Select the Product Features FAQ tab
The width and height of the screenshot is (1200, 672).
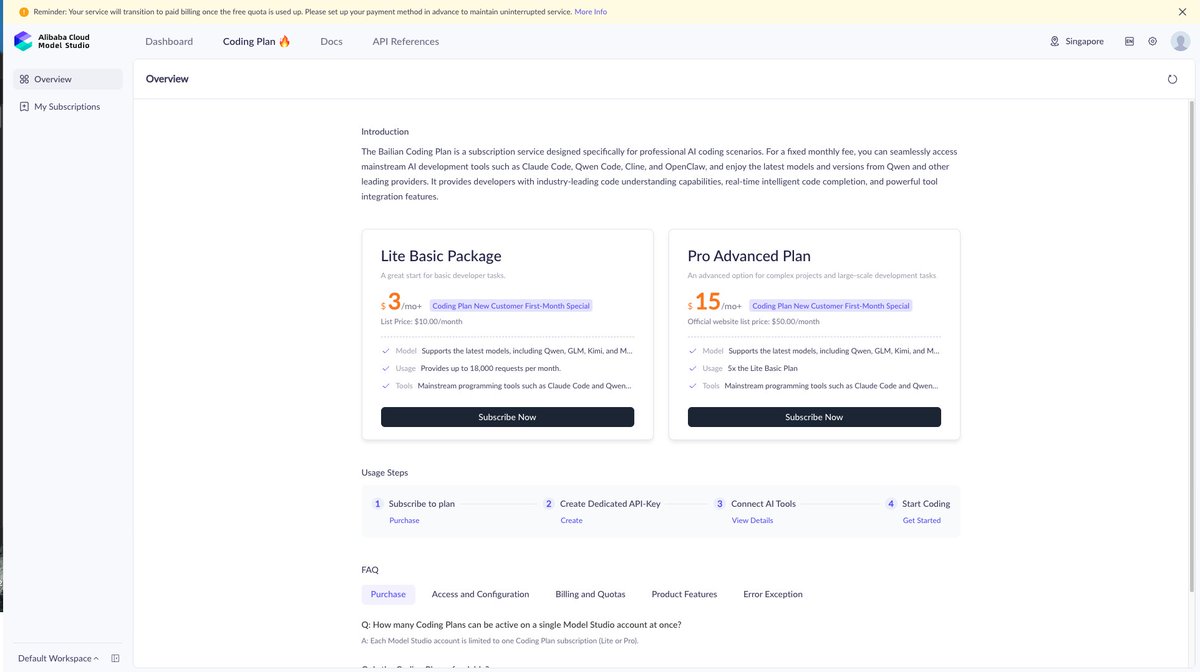(x=684, y=594)
